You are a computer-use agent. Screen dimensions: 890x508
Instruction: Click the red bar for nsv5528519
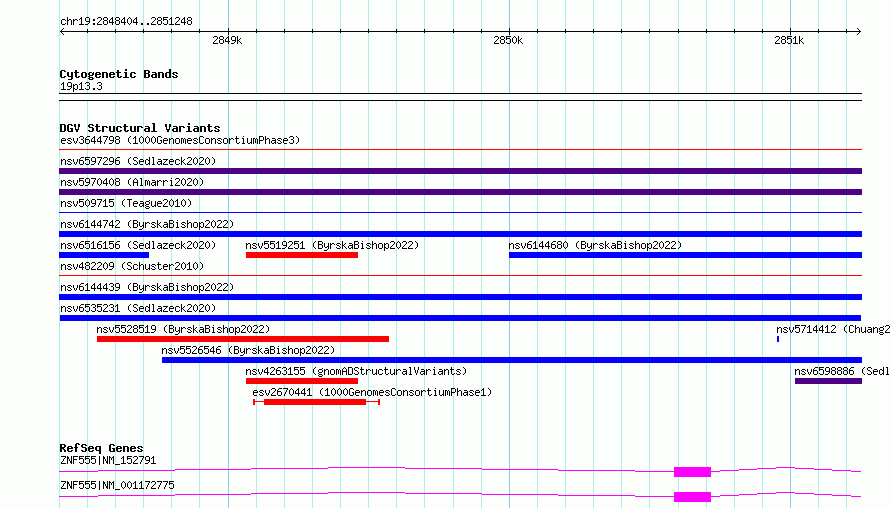tap(243, 339)
